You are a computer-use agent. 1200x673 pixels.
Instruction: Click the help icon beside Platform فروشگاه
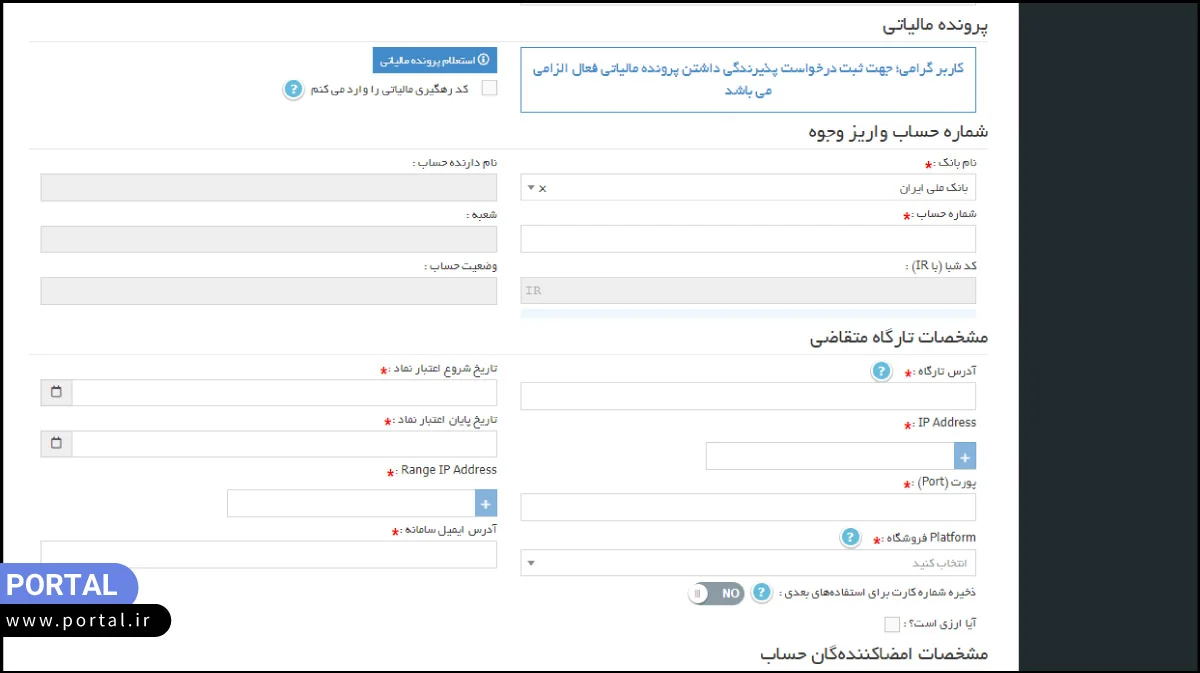pos(849,537)
